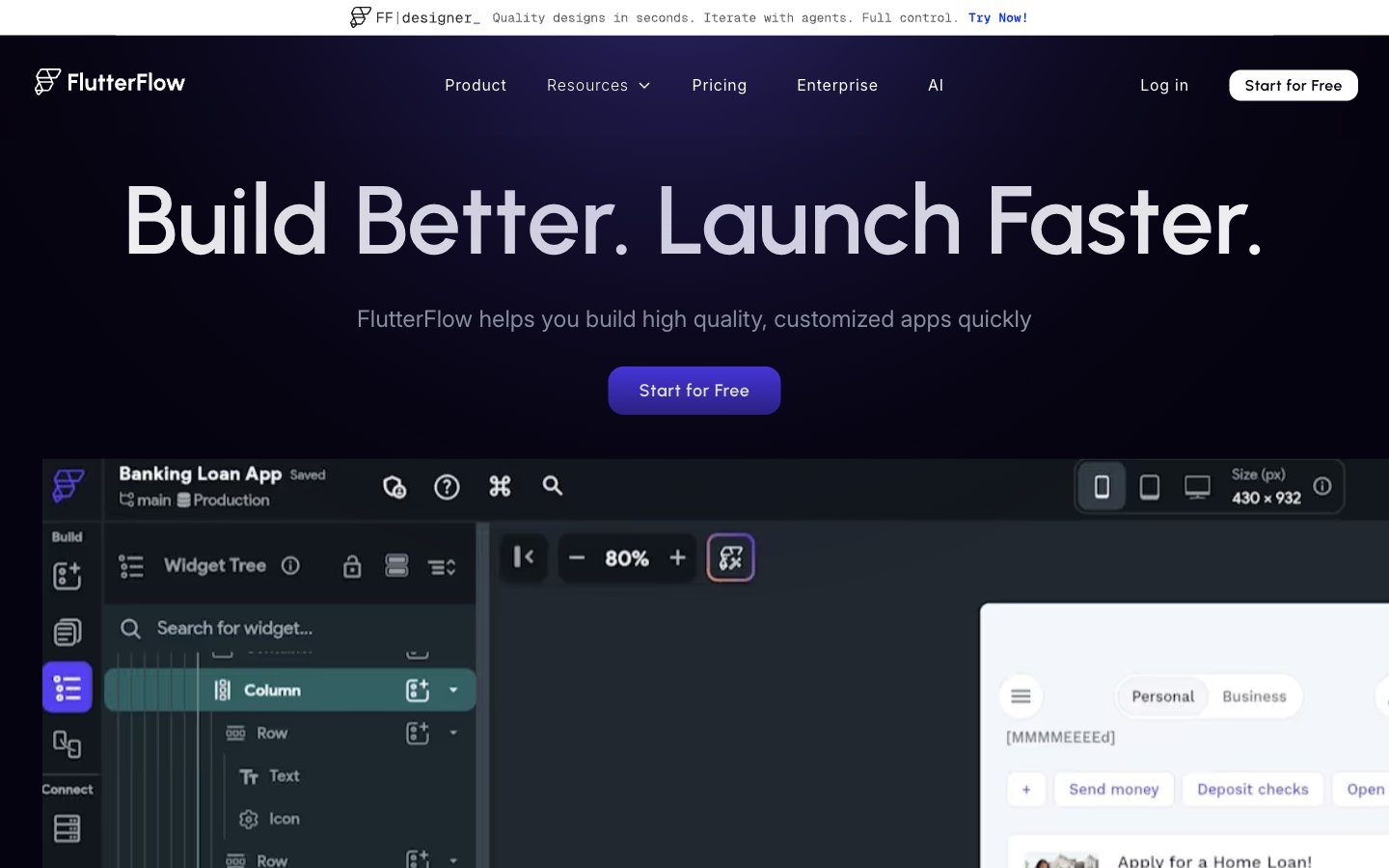1389x868 pixels.
Task: Select the Text tree item
Action: point(270,776)
